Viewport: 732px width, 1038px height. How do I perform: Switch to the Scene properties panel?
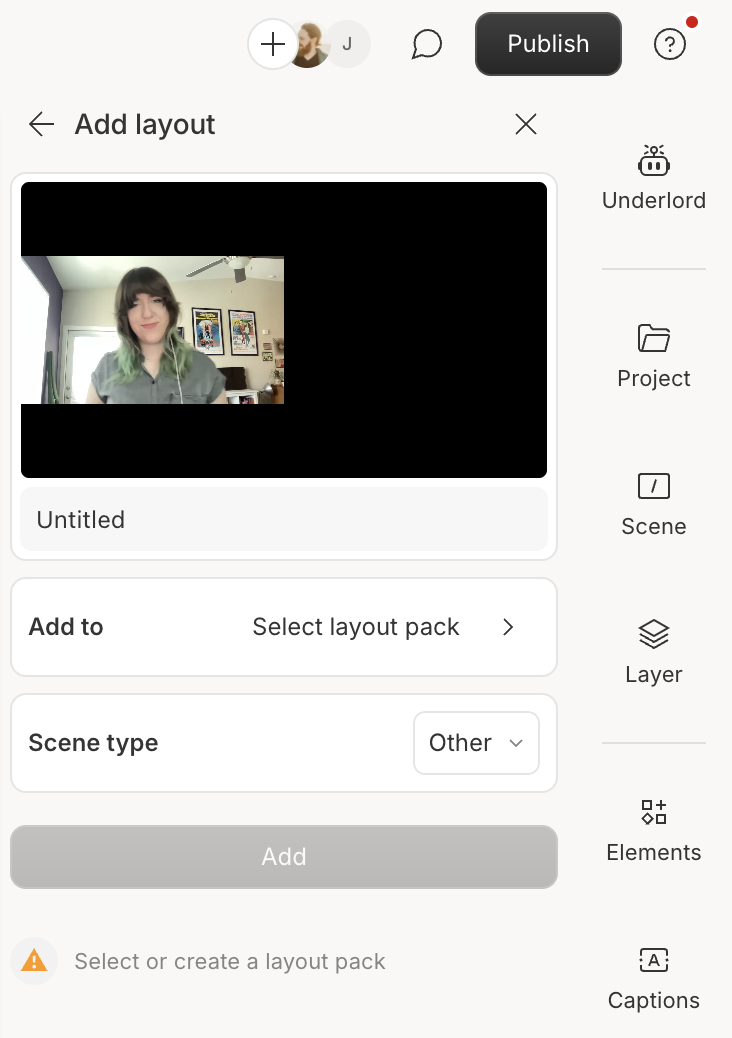(x=653, y=504)
